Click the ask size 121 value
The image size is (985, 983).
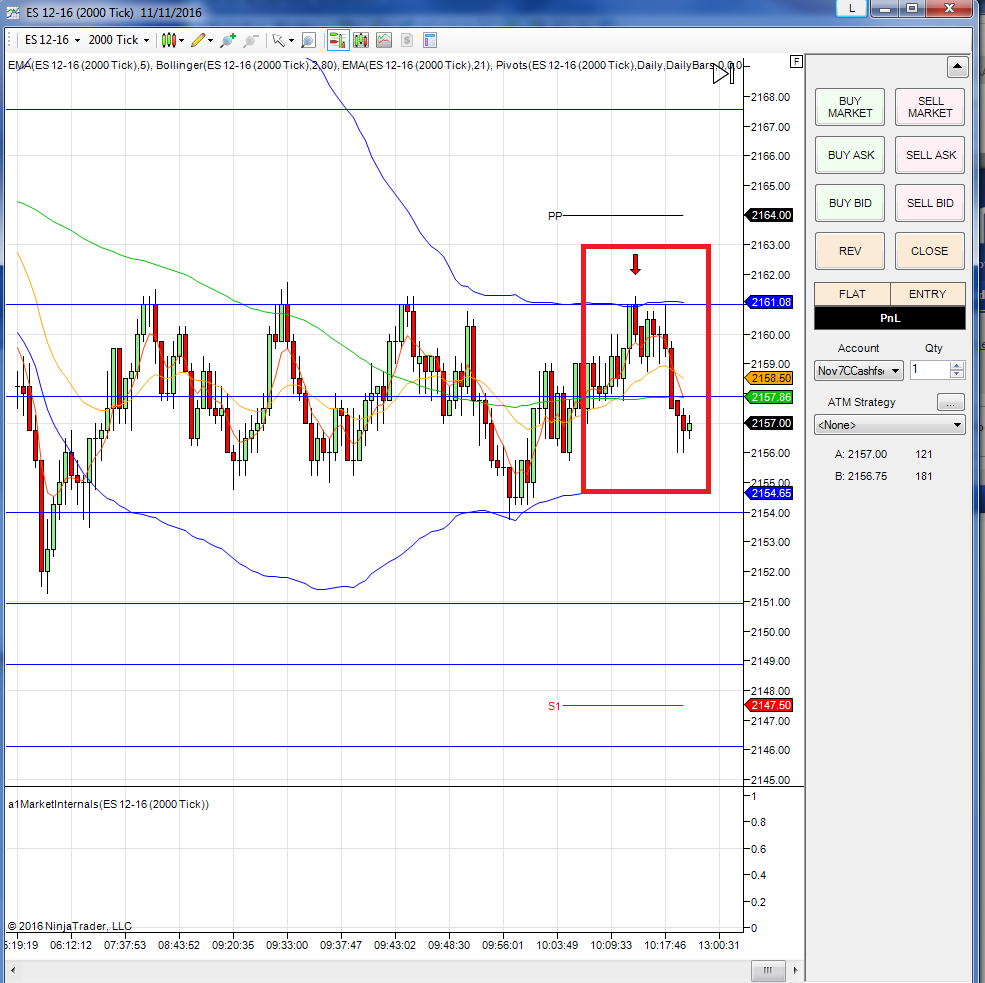923,454
